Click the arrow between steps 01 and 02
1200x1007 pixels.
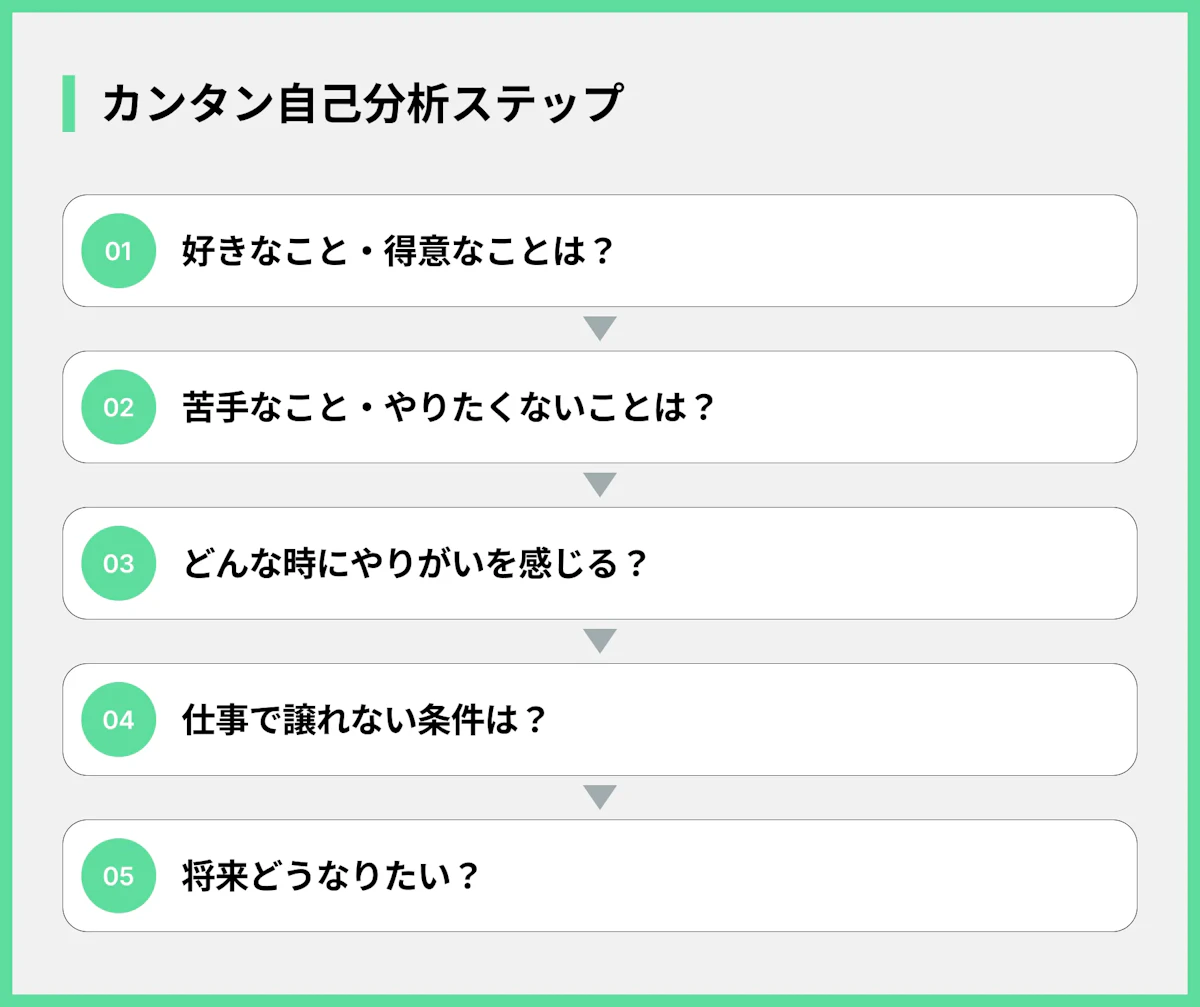[x=599, y=328]
